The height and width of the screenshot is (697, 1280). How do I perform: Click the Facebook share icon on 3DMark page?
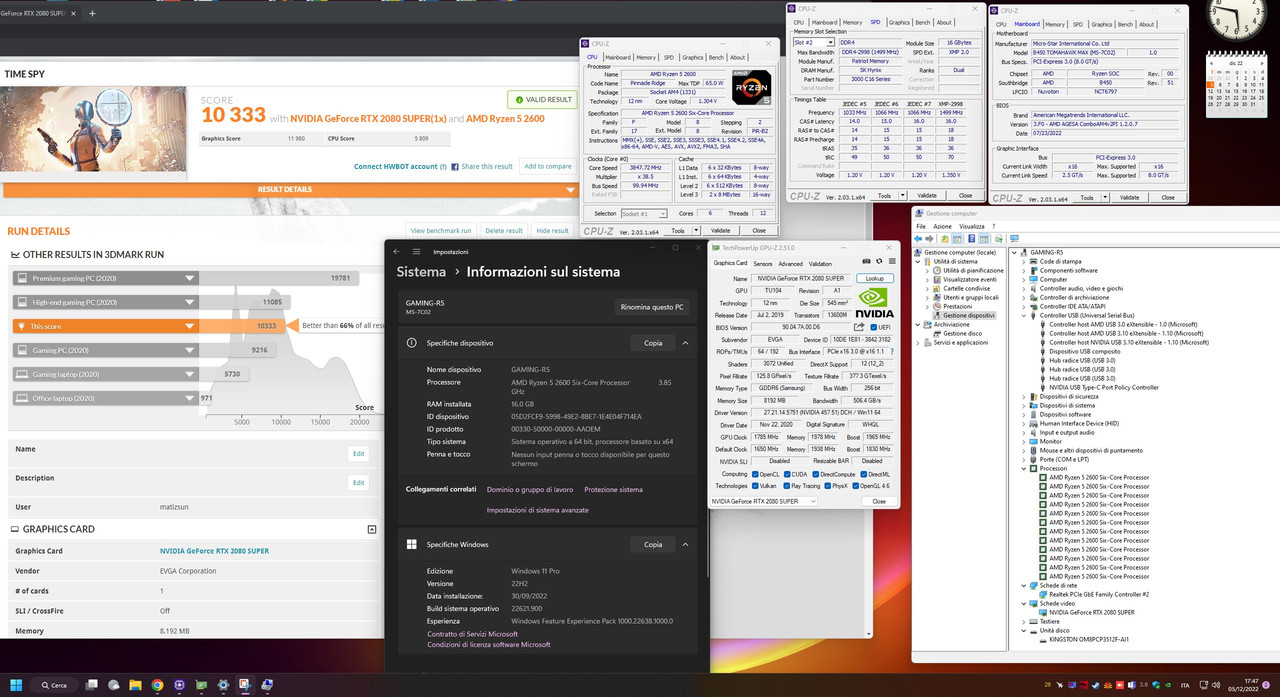[x=455, y=167]
